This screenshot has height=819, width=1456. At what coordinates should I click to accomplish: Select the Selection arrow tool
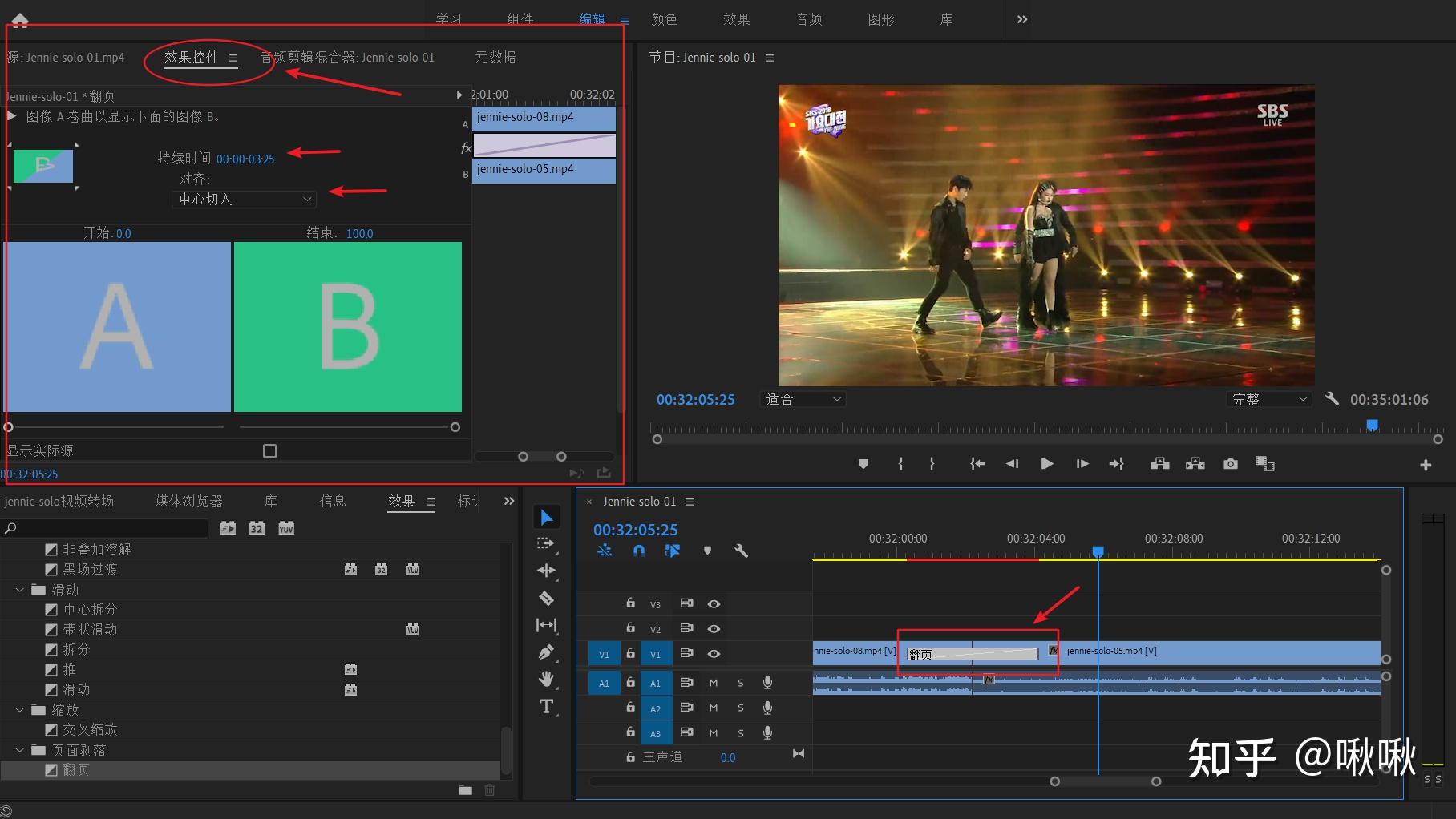(x=547, y=518)
